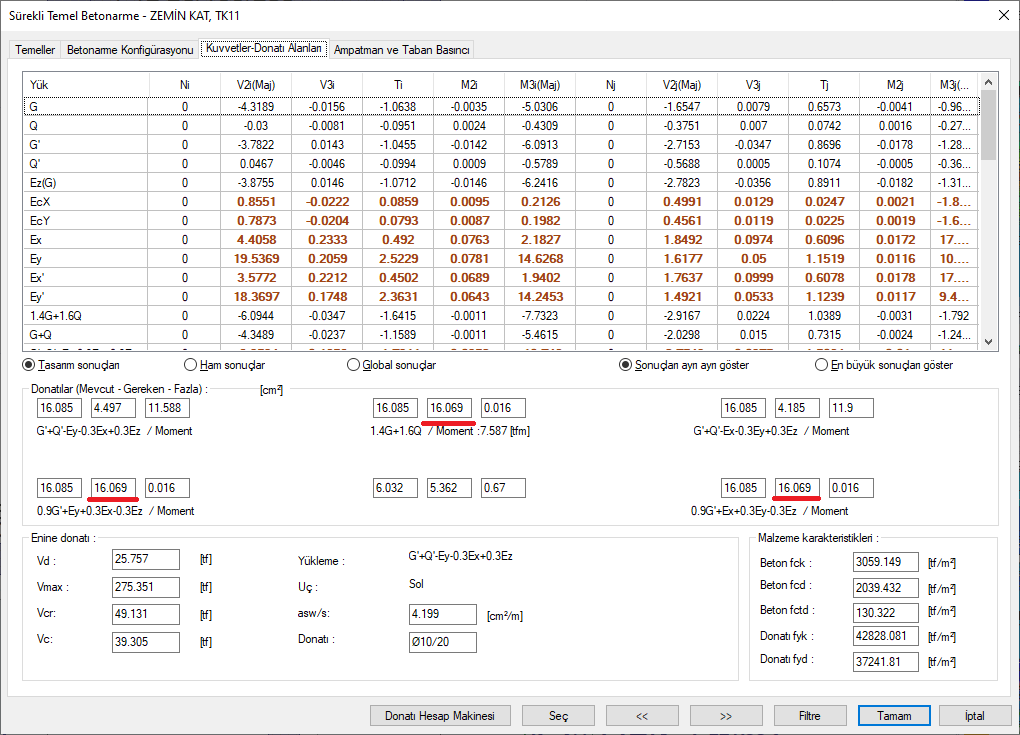
Task: Click the V2i(Maj) column header
Action: 256,85
